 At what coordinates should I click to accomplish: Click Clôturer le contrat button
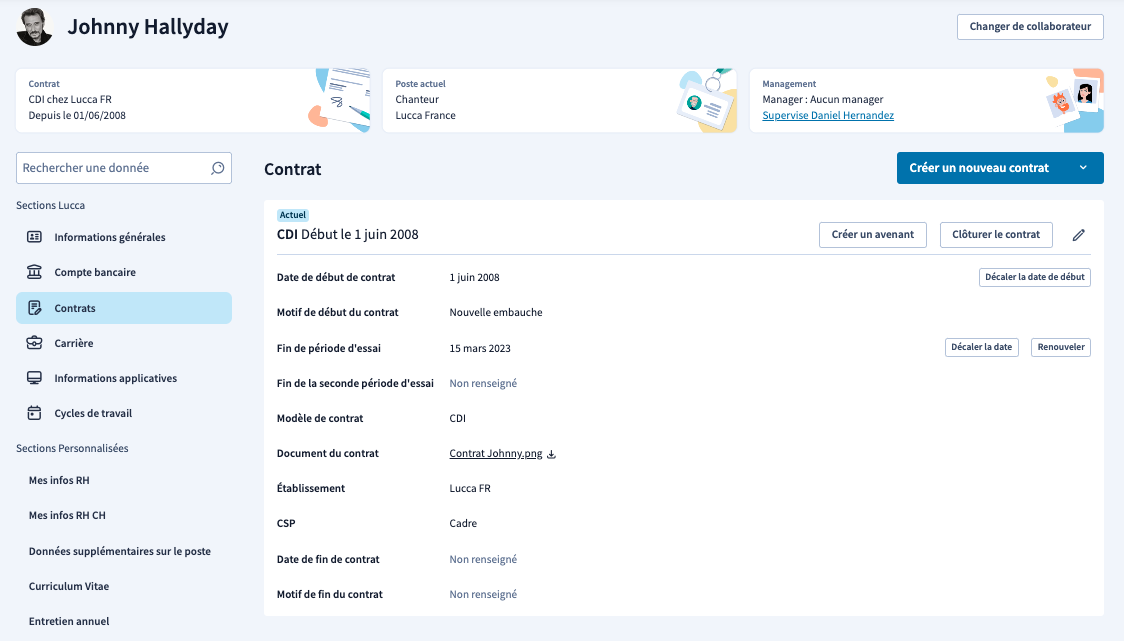pos(996,234)
